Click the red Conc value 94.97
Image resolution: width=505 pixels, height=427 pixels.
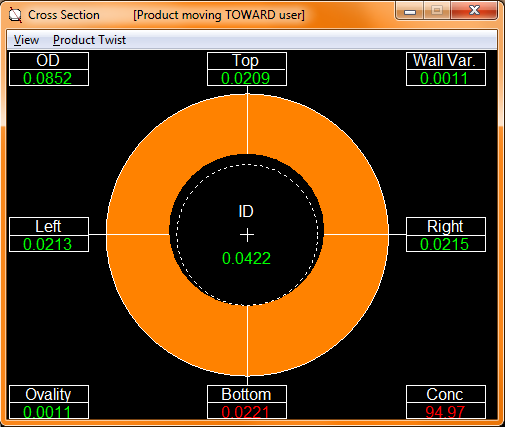pos(446,411)
